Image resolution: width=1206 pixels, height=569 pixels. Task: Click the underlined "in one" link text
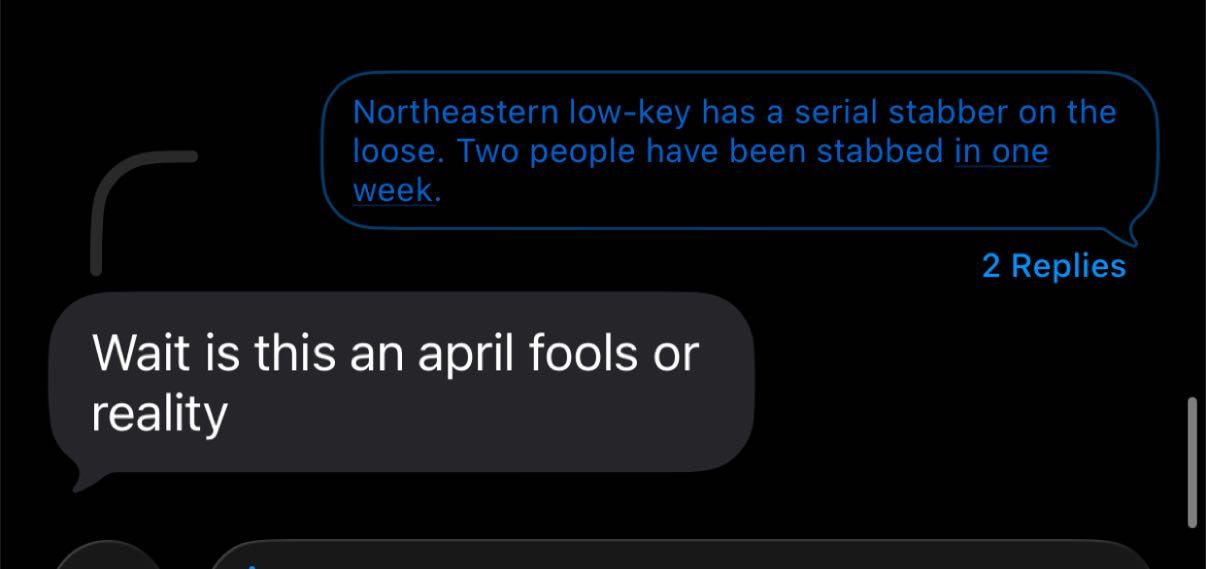coord(1002,152)
